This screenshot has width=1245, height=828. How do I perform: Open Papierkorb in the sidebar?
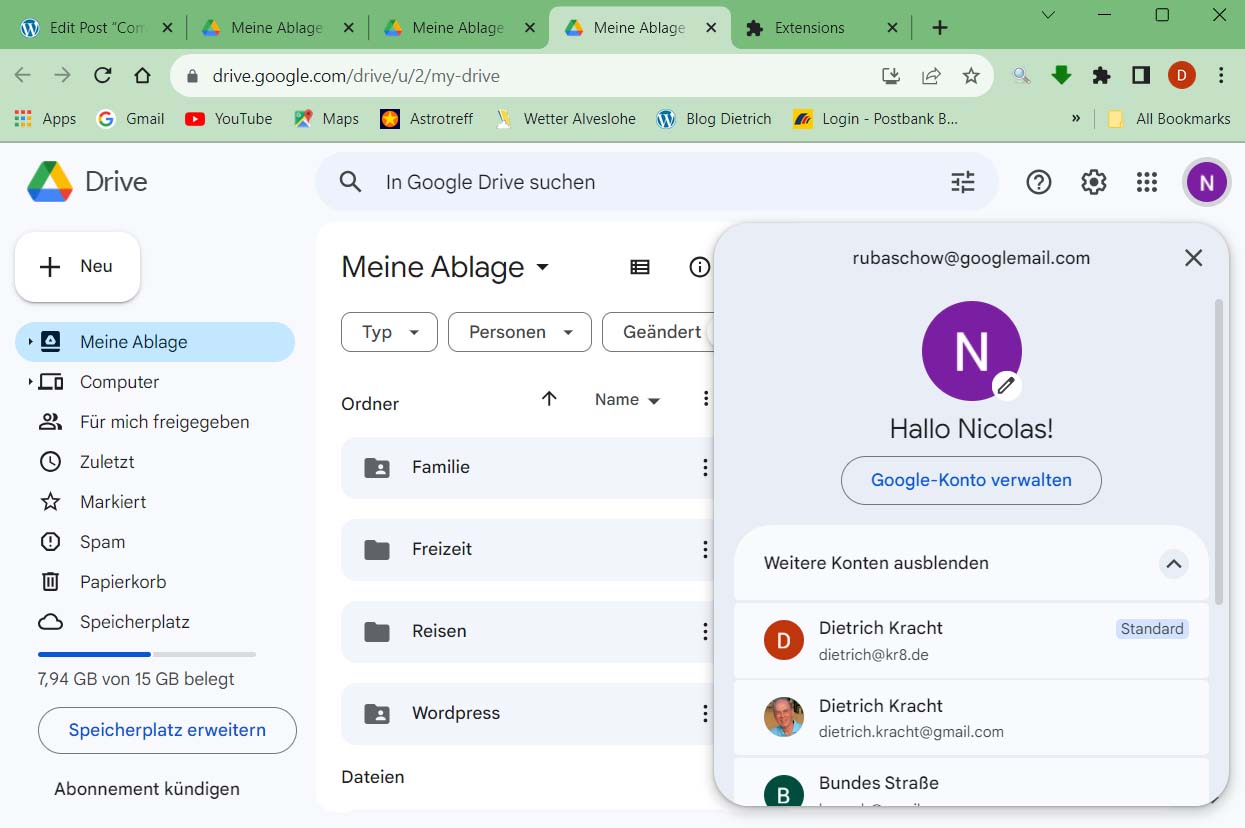(123, 582)
